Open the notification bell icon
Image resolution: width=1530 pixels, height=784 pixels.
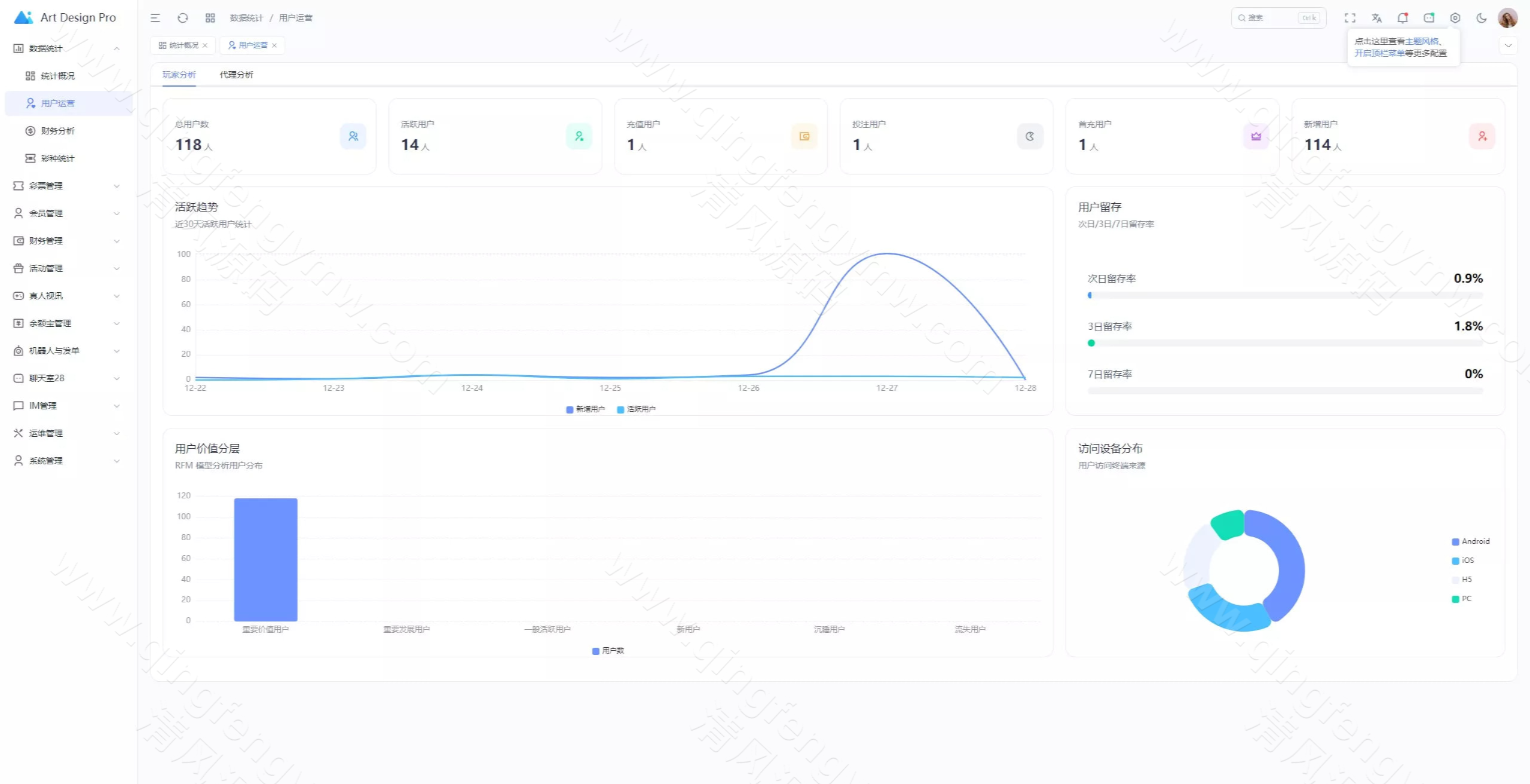point(1402,18)
